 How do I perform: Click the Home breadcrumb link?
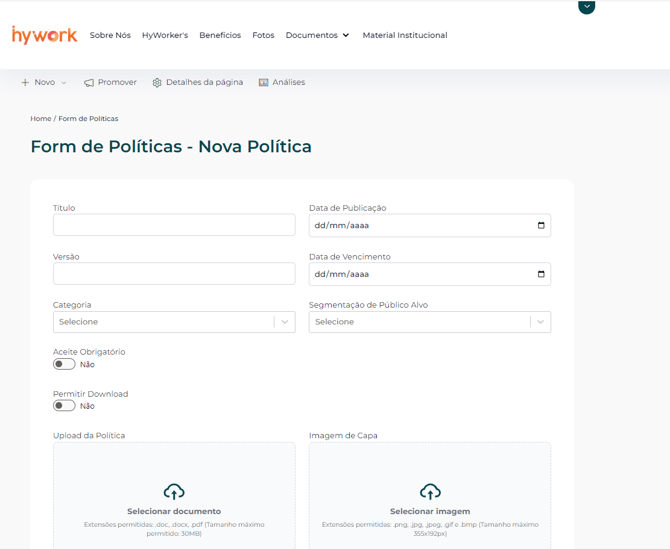pyautogui.click(x=40, y=119)
